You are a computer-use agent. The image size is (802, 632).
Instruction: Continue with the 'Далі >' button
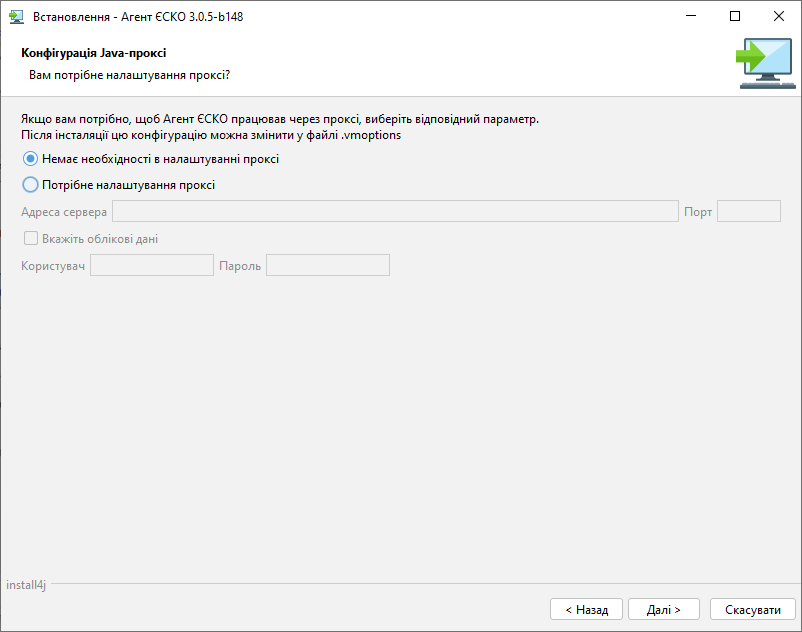pos(663,610)
